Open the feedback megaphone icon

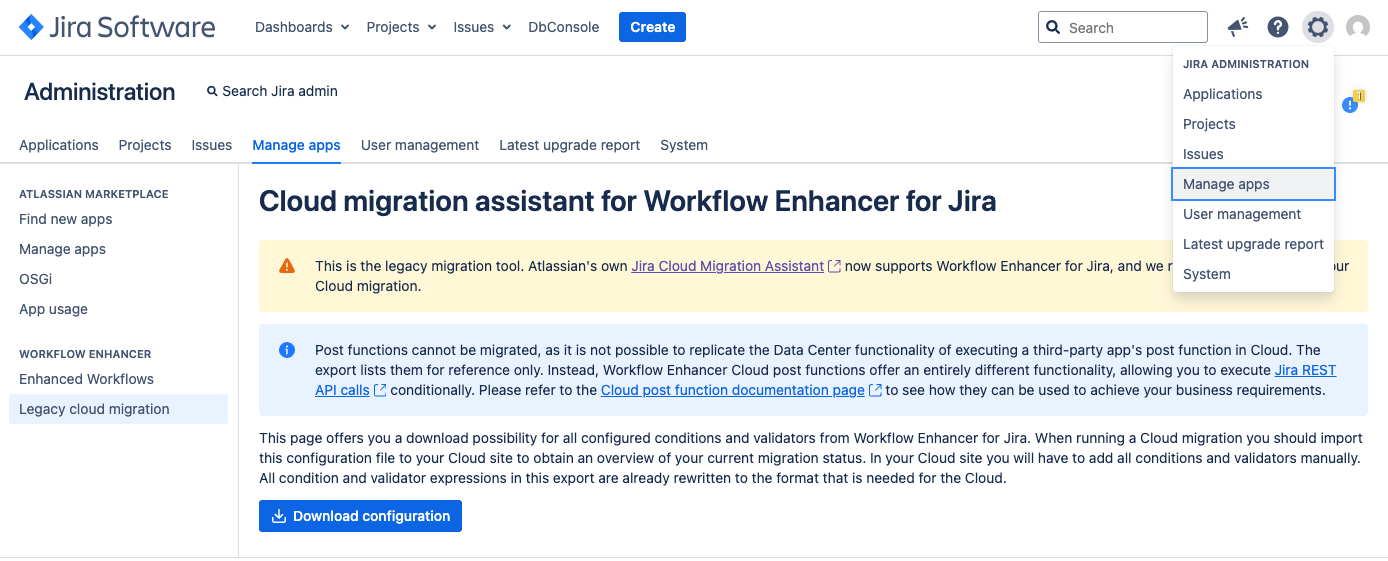coord(1238,27)
